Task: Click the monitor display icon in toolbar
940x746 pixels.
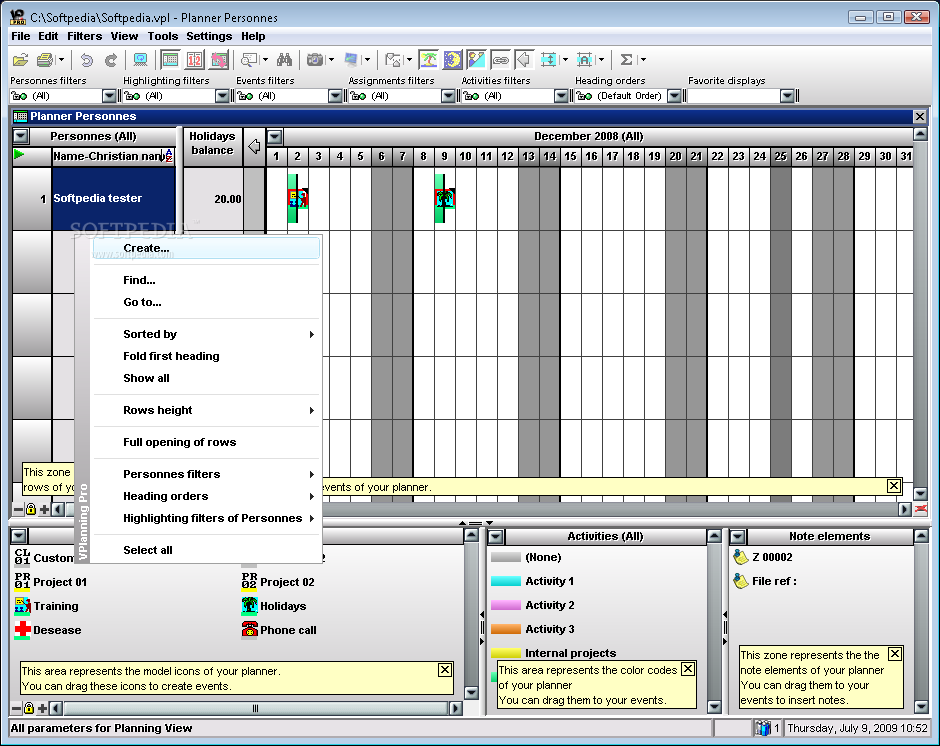Action: click(140, 60)
